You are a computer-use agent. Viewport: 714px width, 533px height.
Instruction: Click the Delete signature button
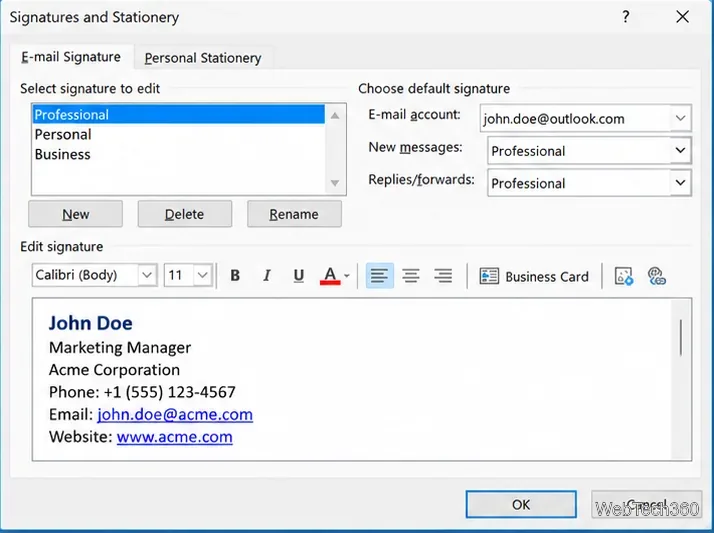tap(185, 214)
